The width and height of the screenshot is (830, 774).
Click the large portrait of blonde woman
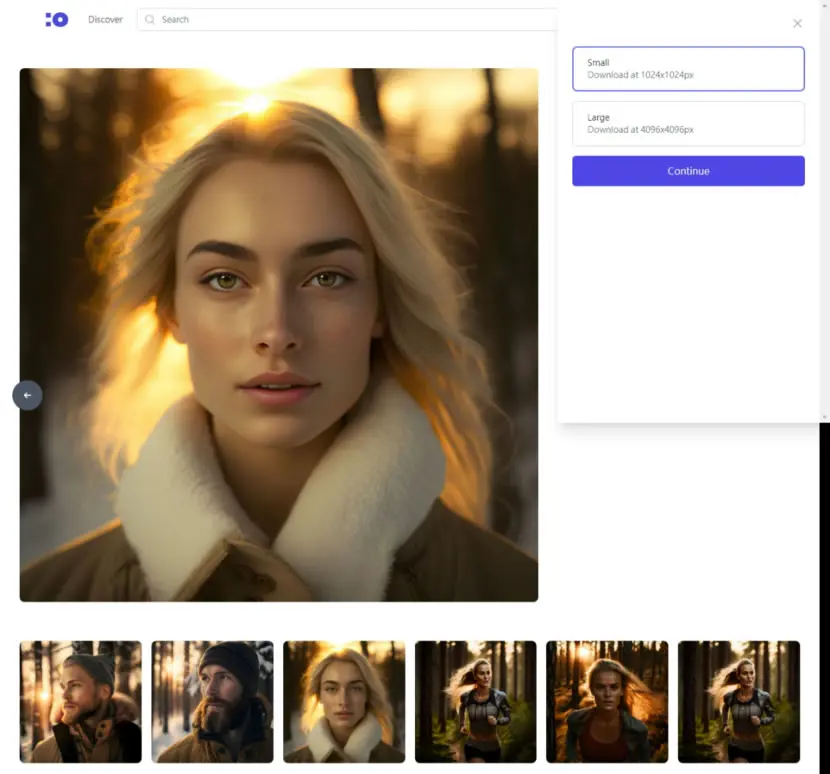[279, 335]
